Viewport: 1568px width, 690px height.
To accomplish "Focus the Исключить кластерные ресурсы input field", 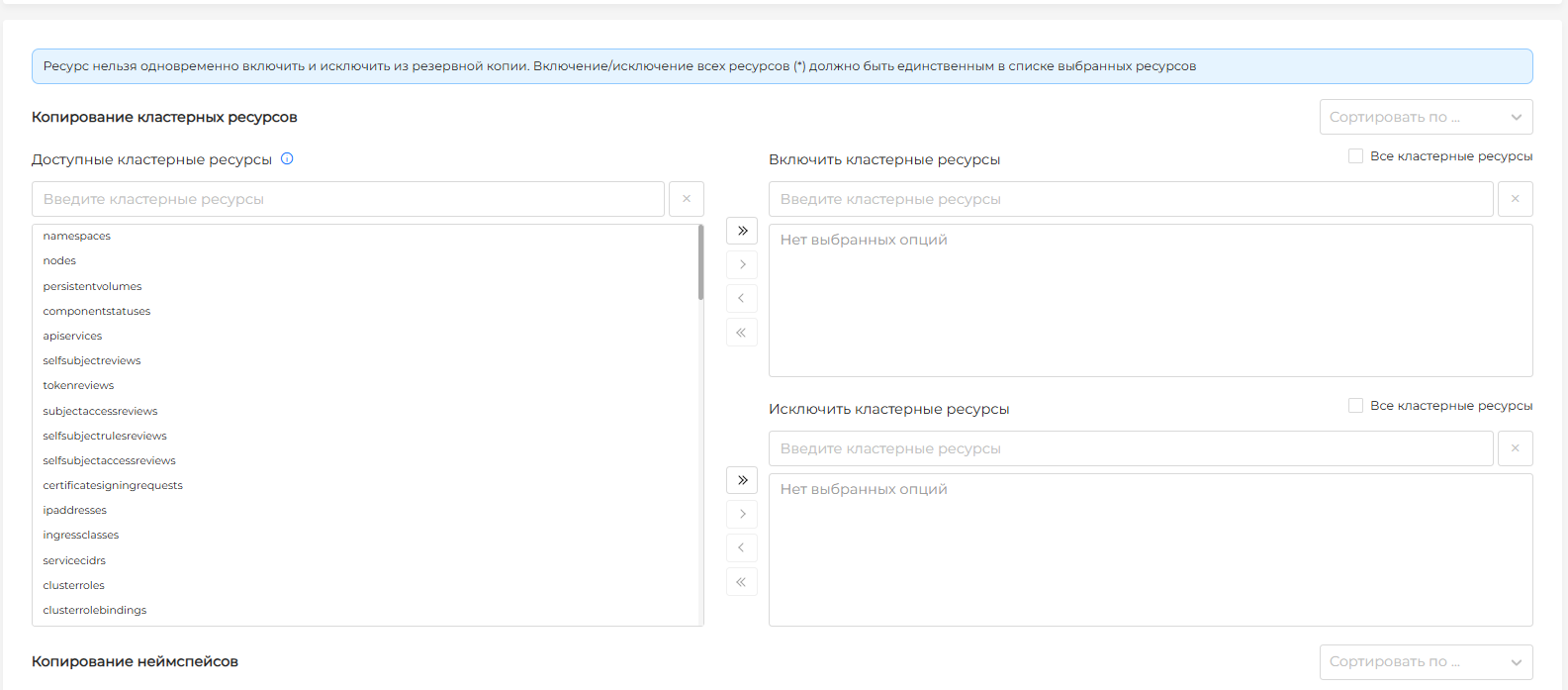I will click(x=1131, y=448).
